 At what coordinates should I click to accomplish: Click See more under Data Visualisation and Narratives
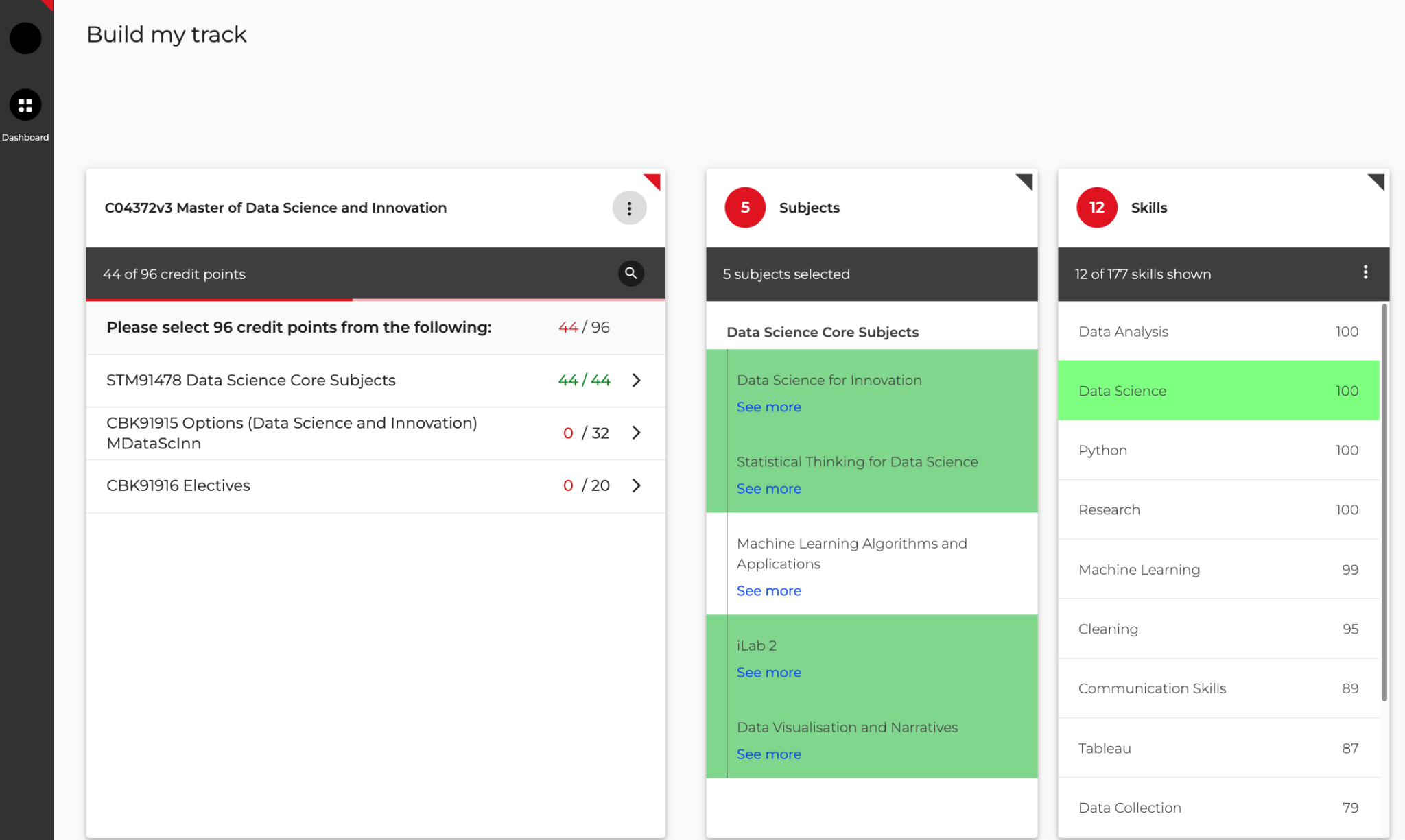(x=768, y=754)
